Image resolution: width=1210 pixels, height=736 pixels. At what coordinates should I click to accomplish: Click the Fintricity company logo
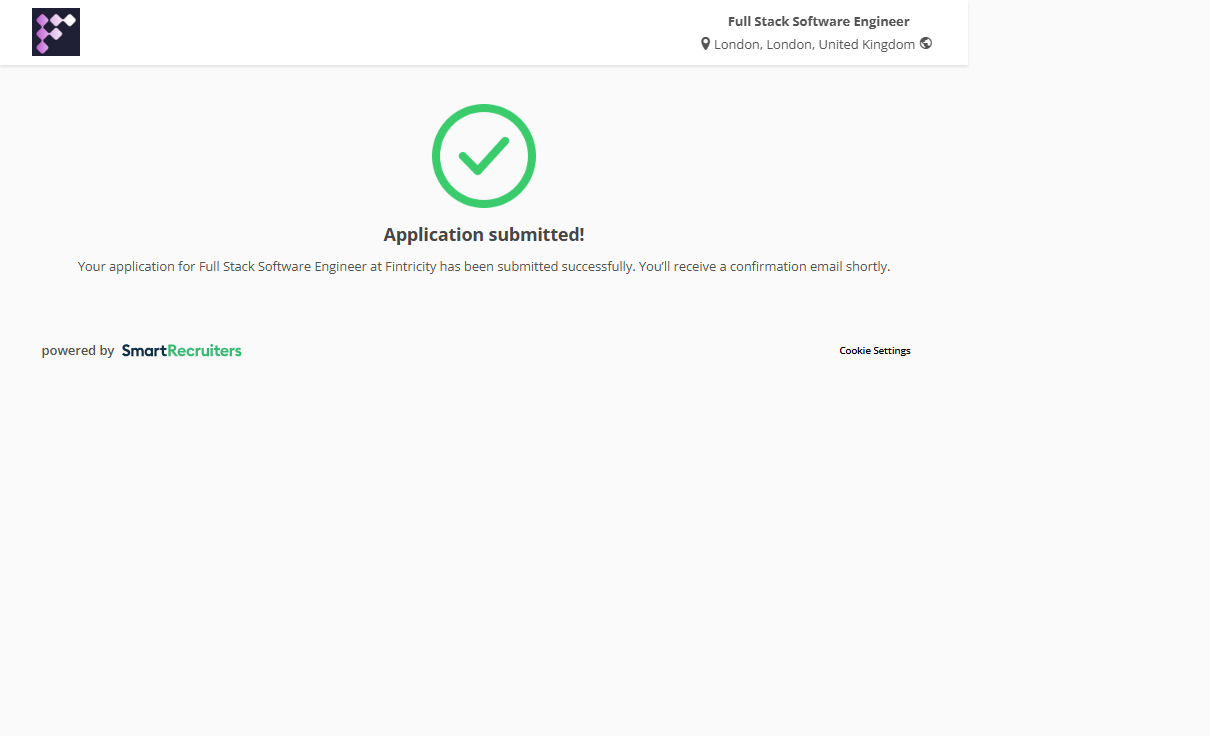click(x=56, y=32)
